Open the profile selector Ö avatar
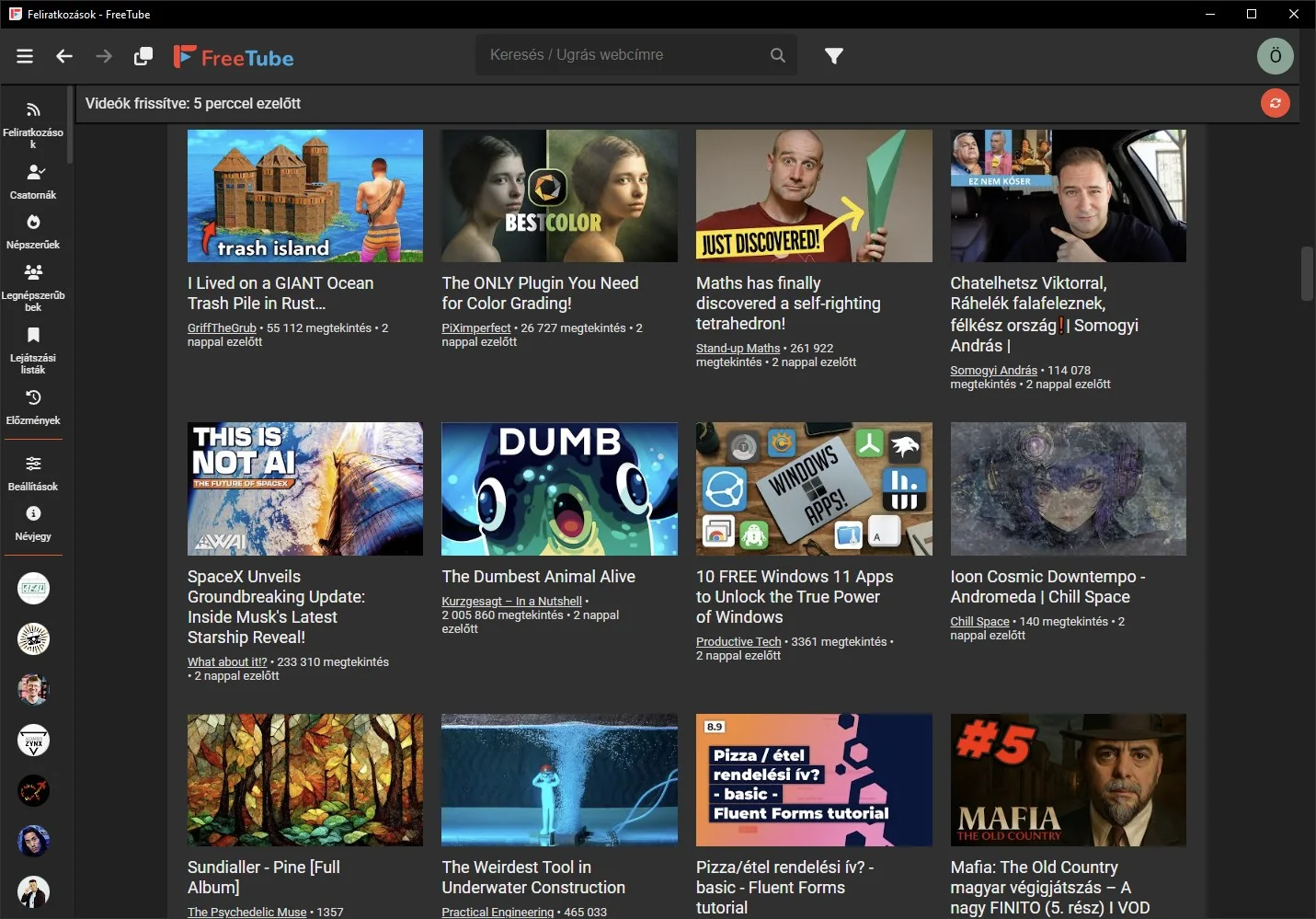Image resolution: width=1316 pixels, height=919 pixels. coord(1275,56)
